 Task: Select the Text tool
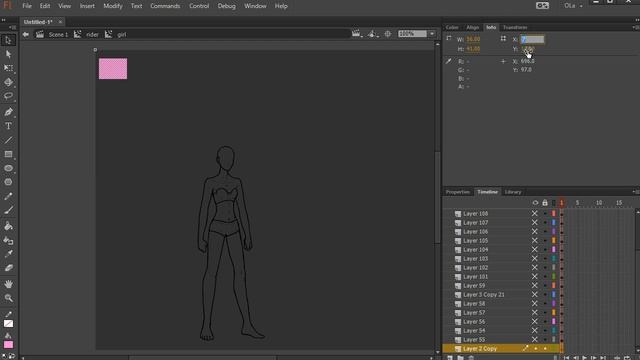coord(8,126)
